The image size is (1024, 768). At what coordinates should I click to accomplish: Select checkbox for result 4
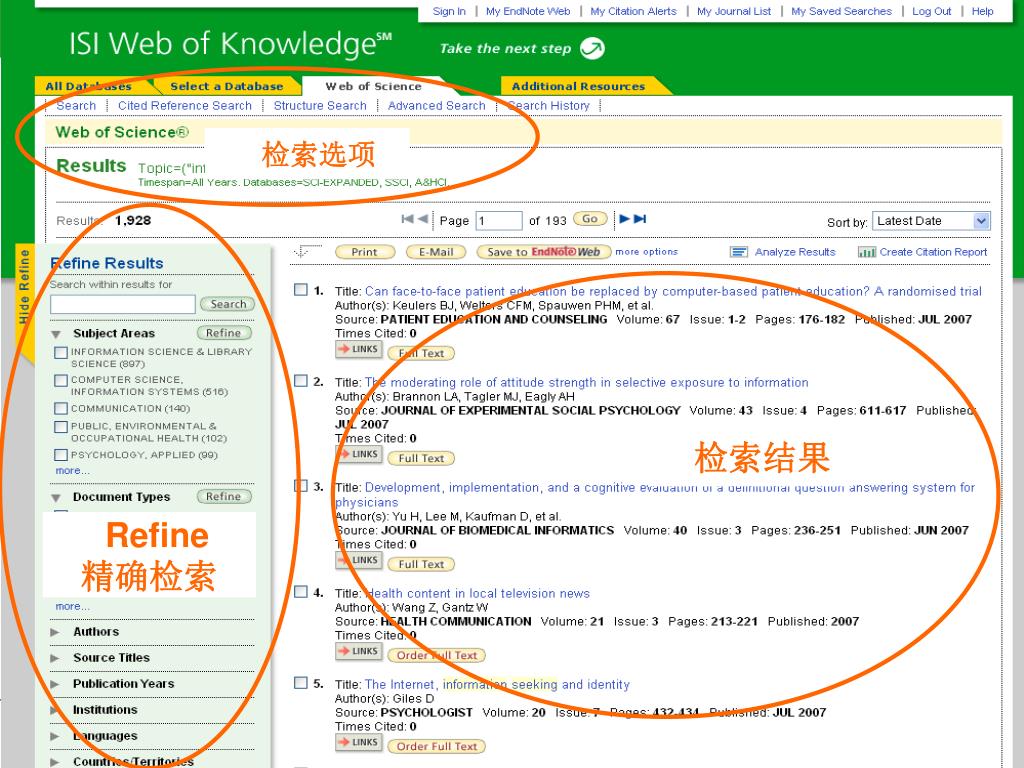click(300, 592)
